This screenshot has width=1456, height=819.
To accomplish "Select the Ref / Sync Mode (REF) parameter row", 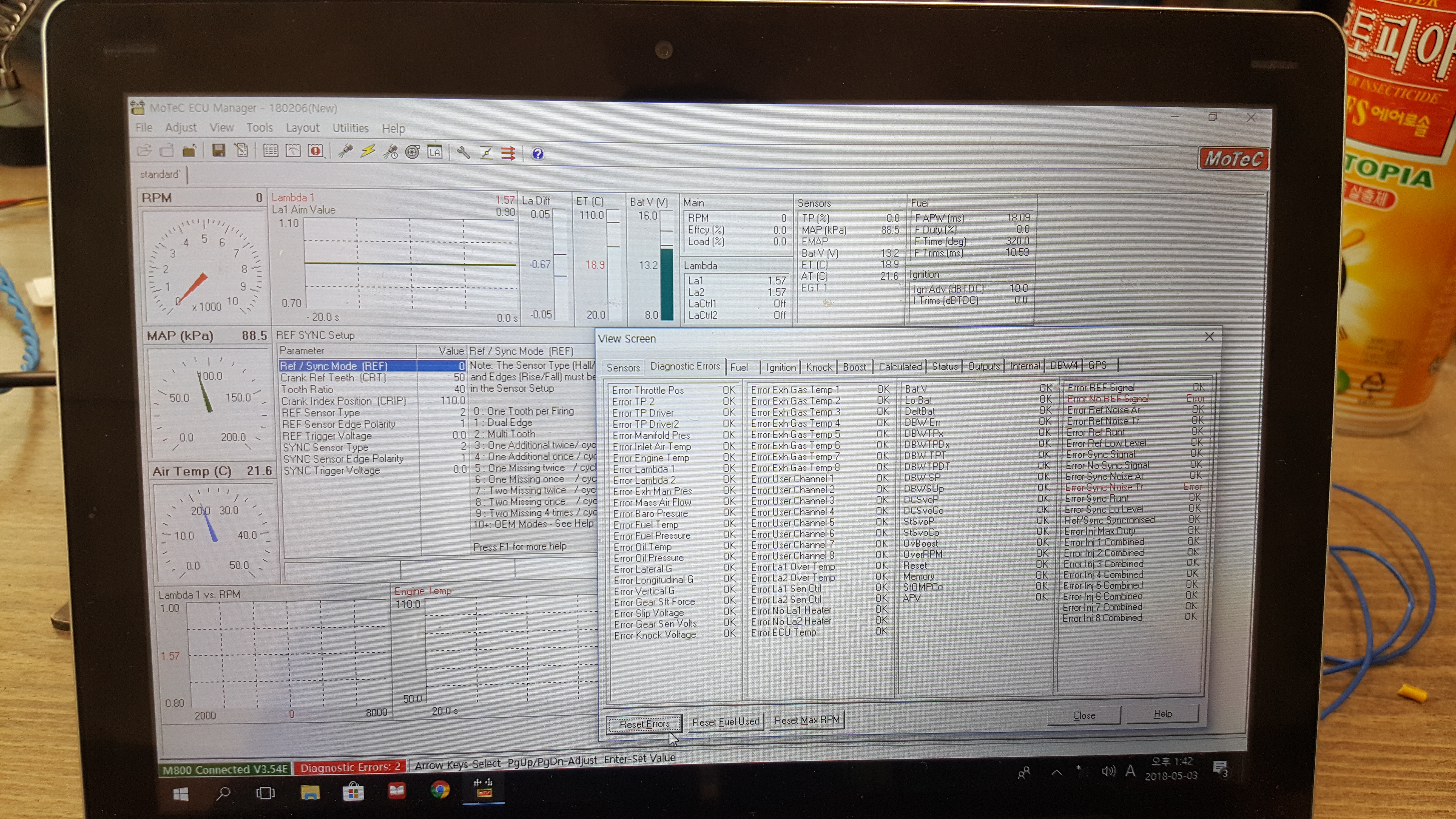I will [x=372, y=366].
